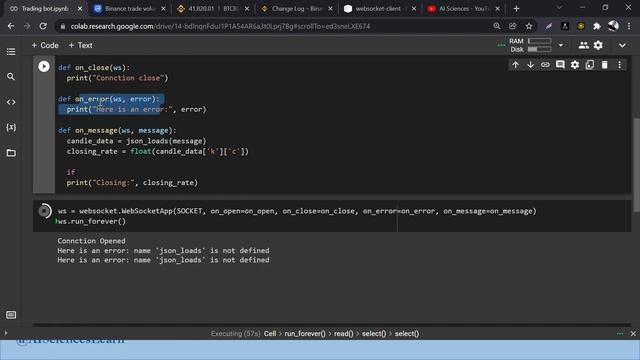The height and width of the screenshot is (360, 640).
Task: Switch to the AI Sciences YouTube tab
Action: pos(464,9)
